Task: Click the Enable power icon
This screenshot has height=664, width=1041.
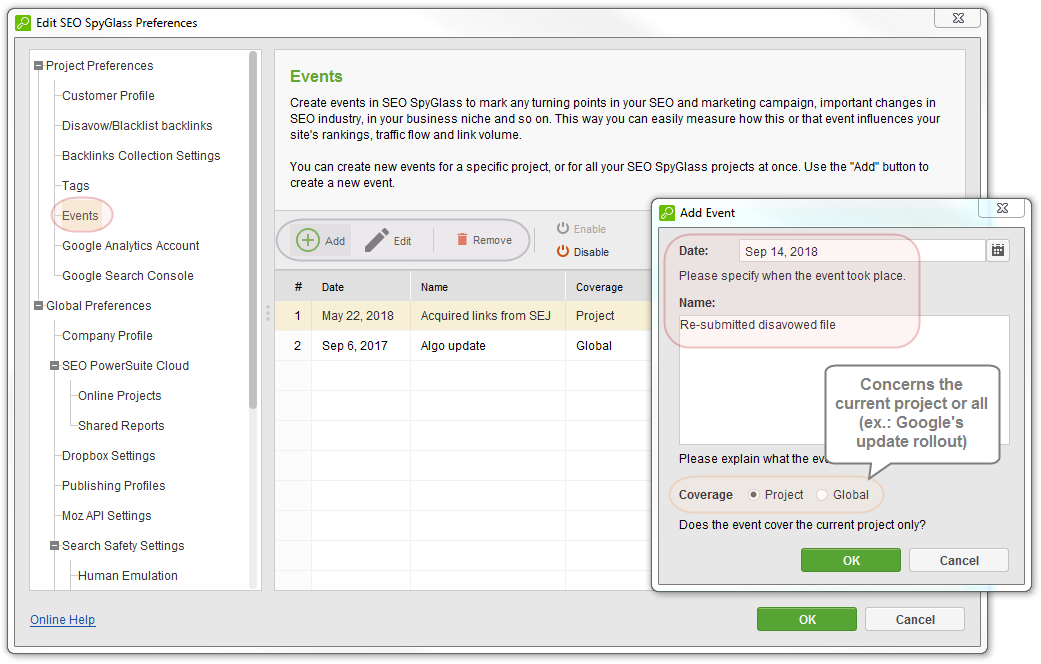Action: click(x=563, y=228)
